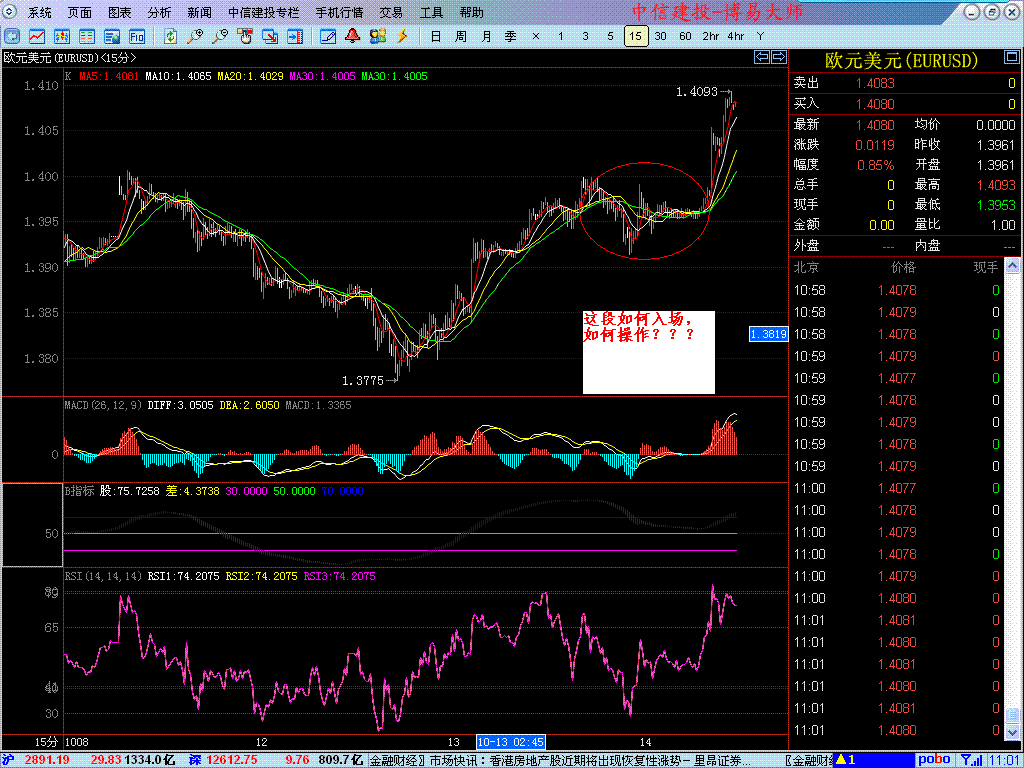Open the 系统 menu

(x=40, y=13)
